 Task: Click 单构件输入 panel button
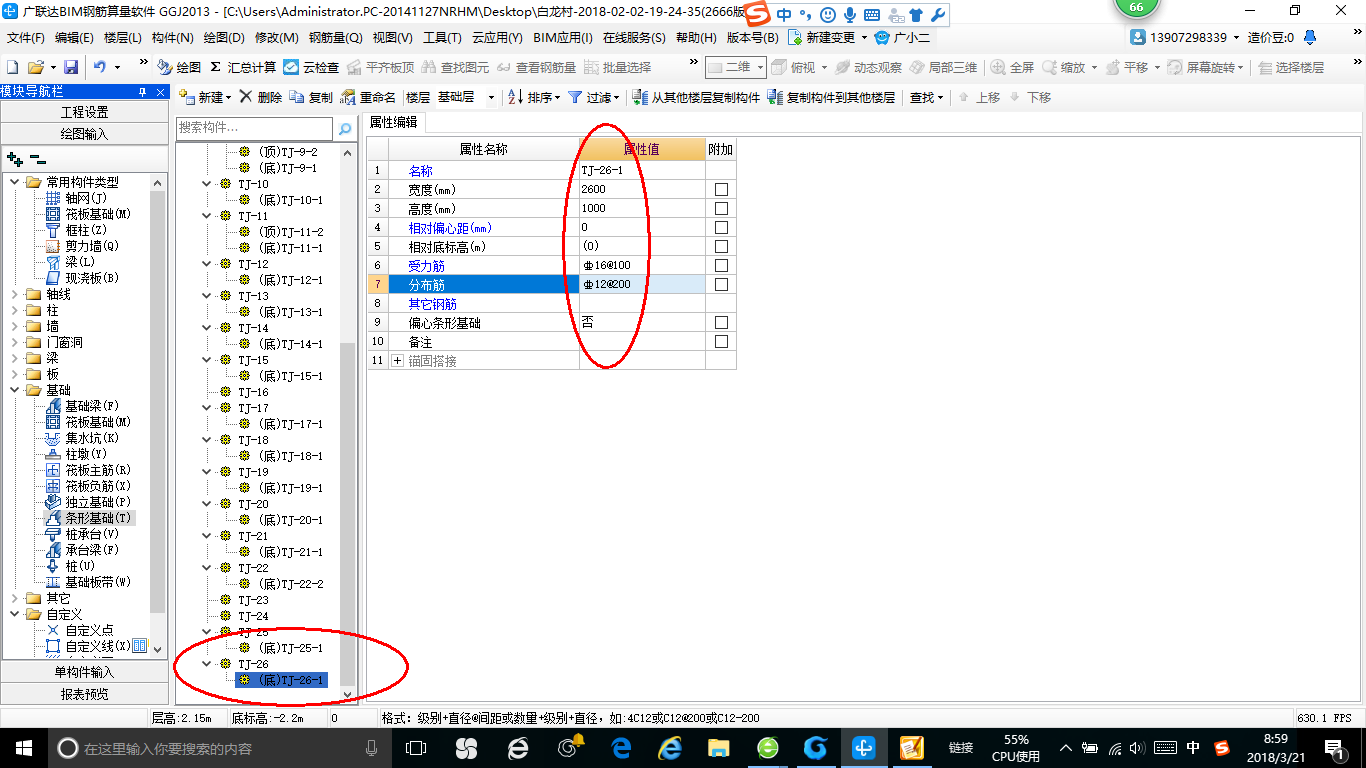(84, 672)
